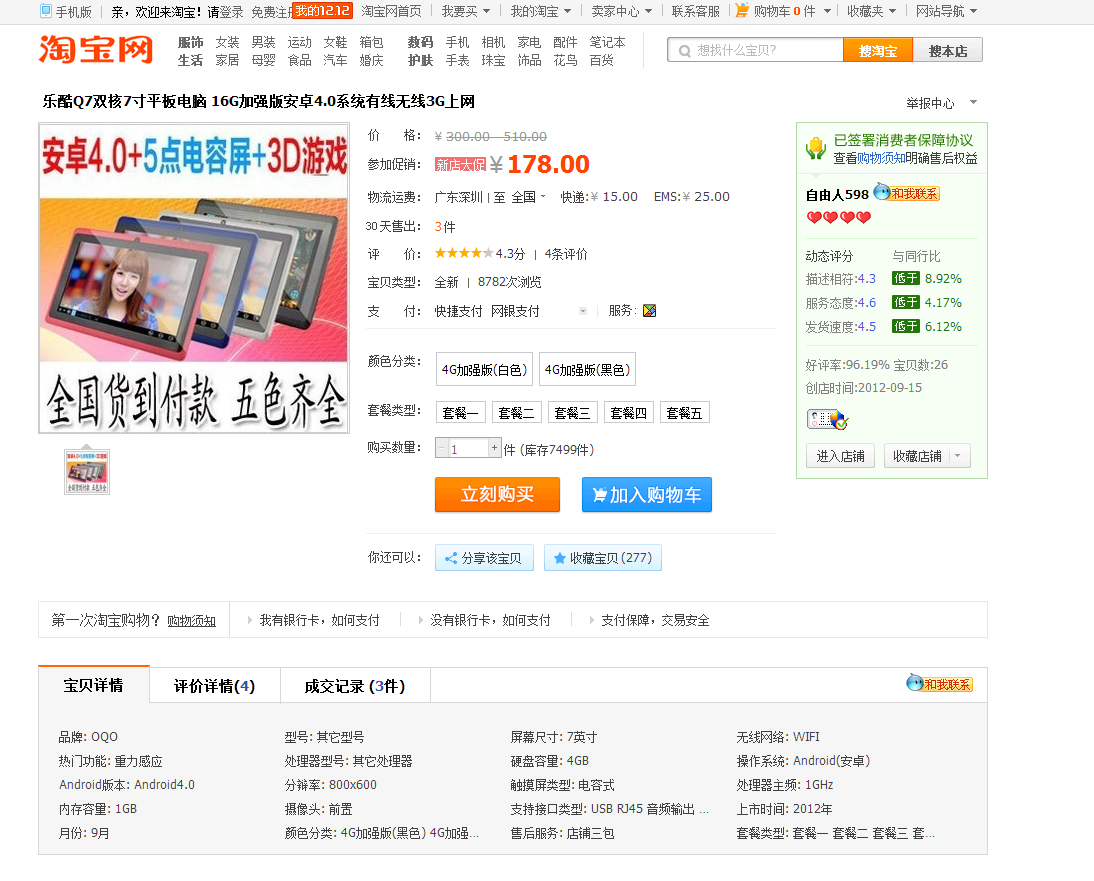Open 没有银行卡，如何支付 help link
This screenshot has height=881, width=1094.
(x=490, y=619)
